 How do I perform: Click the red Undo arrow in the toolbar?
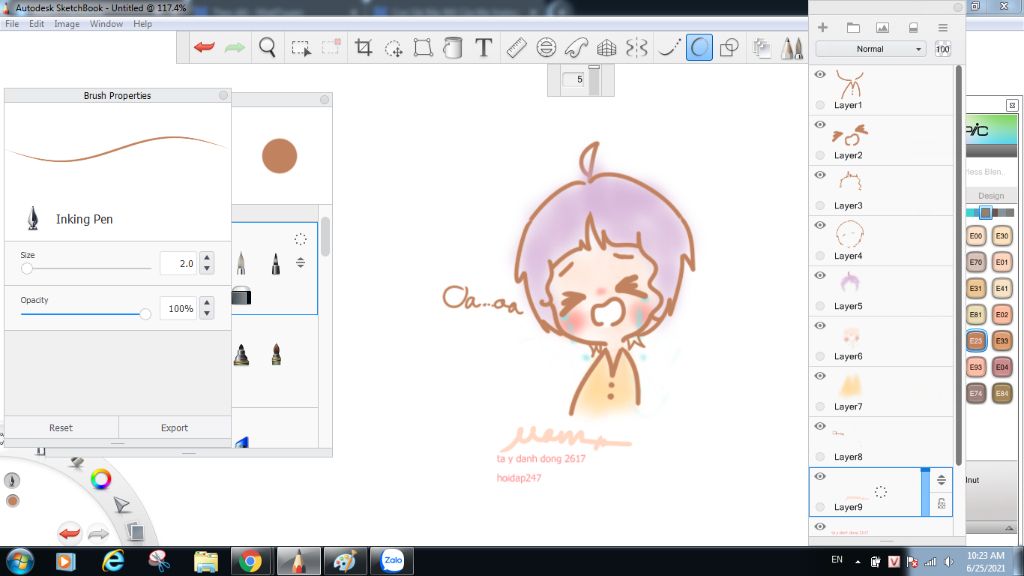[x=204, y=47]
